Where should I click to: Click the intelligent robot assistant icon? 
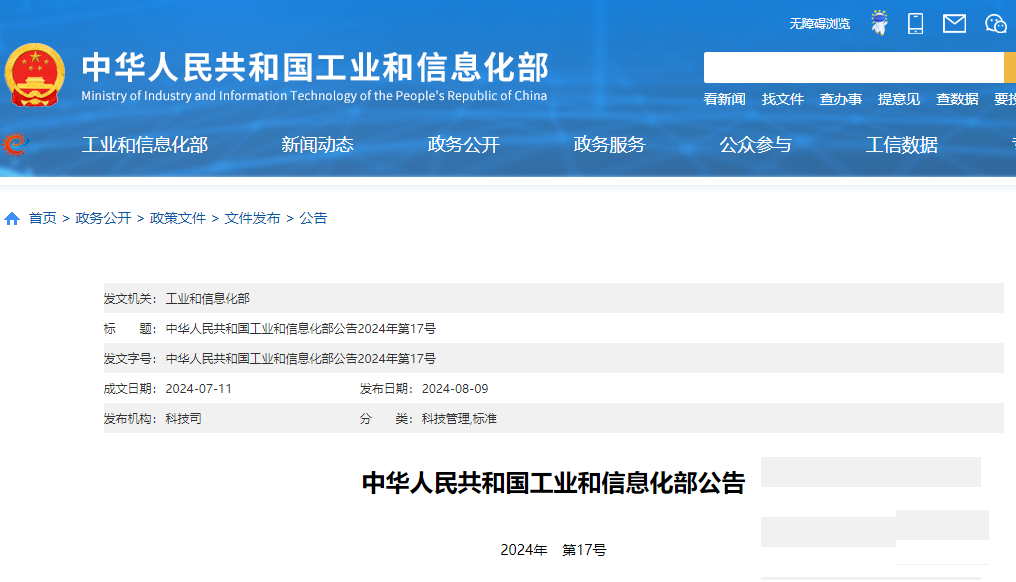click(877, 22)
